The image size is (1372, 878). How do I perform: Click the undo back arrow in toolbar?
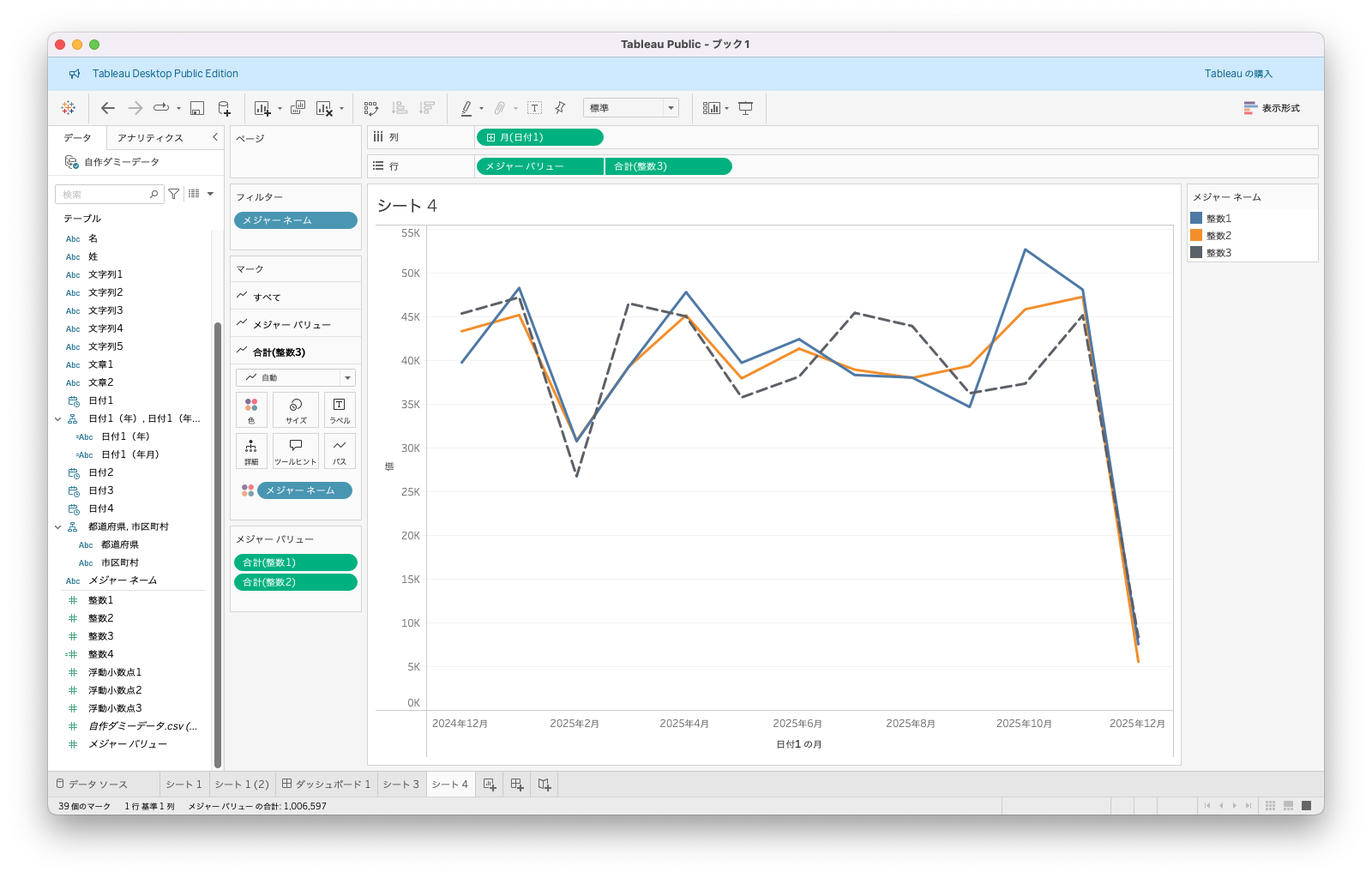(108, 108)
